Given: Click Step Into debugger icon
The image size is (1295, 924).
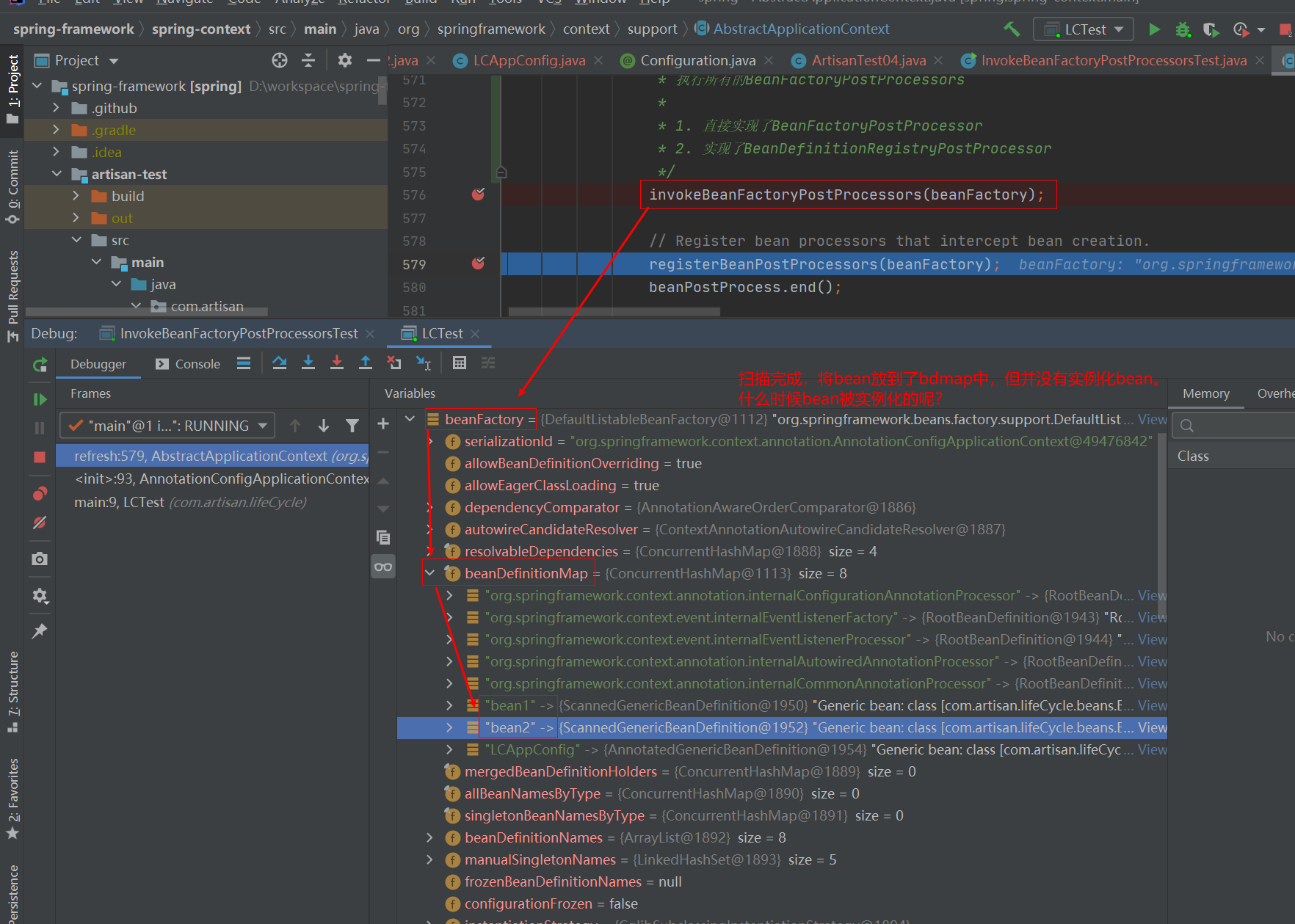Looking at the screenshot, I should [x=308, y=363].
